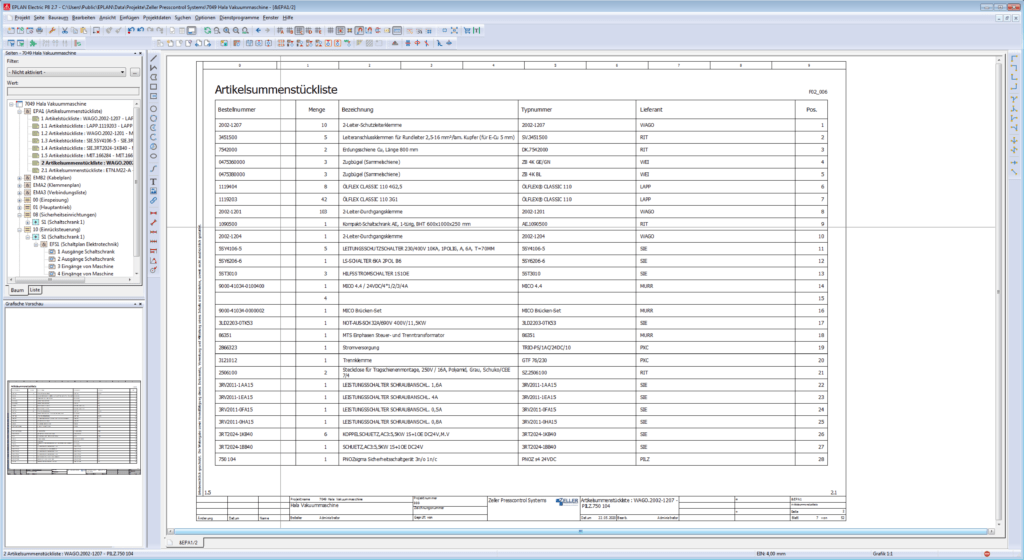The height and width of the screenshot is (560, 1024).
Task: Open the Filter dropdown 'Nicht aktiviert'
Action: point(66,72)
